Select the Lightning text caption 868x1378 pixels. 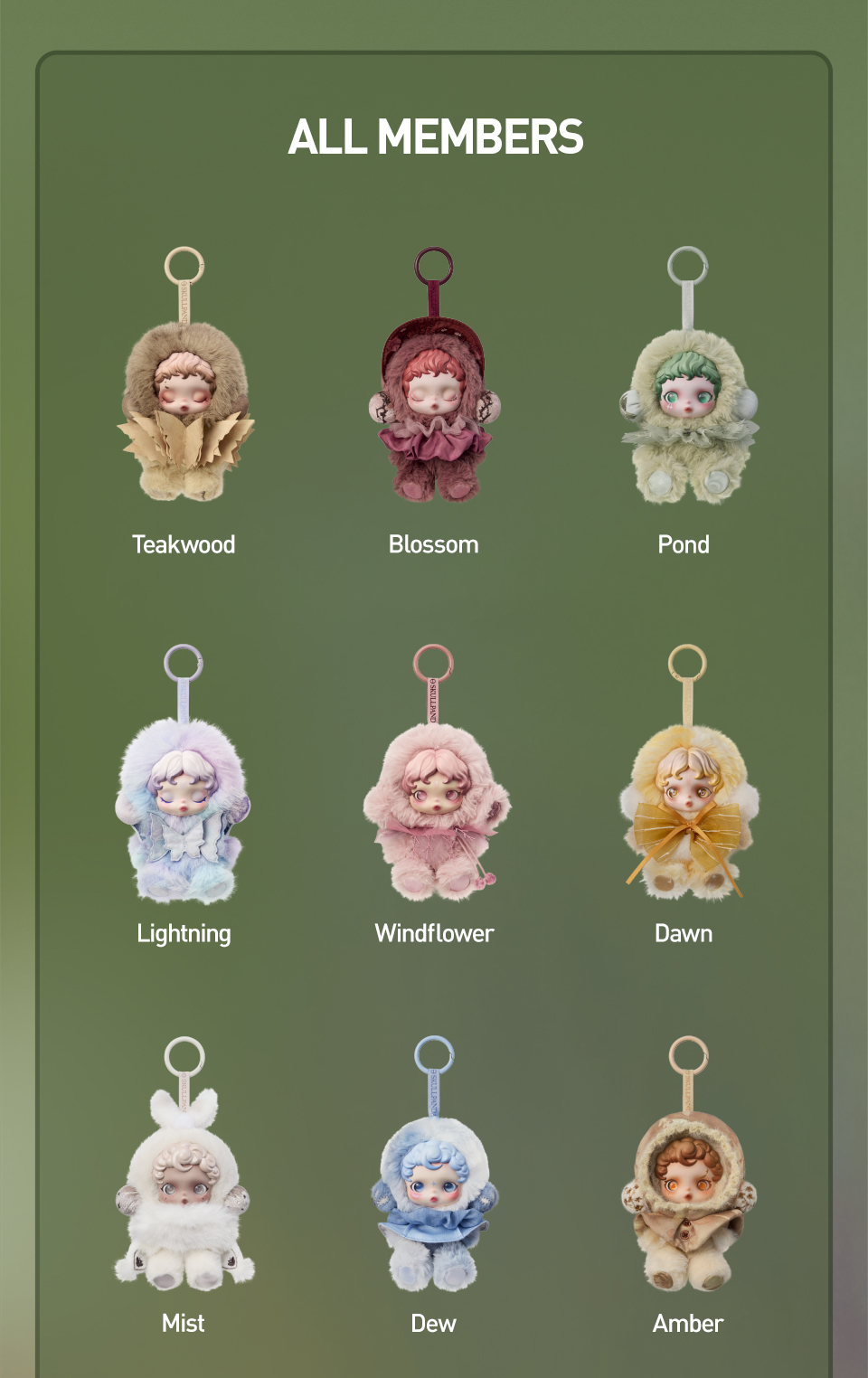pos(184,934)
